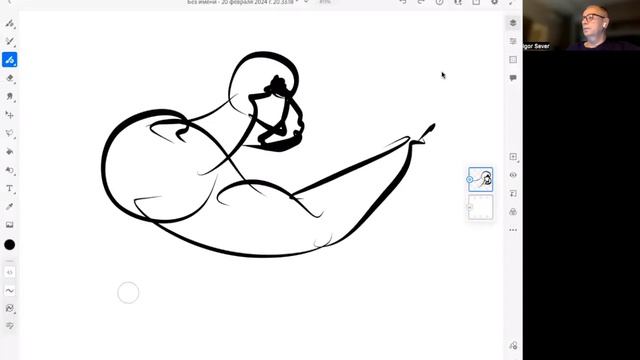Select the Eyedropper tool

click(x=9, y=207)
